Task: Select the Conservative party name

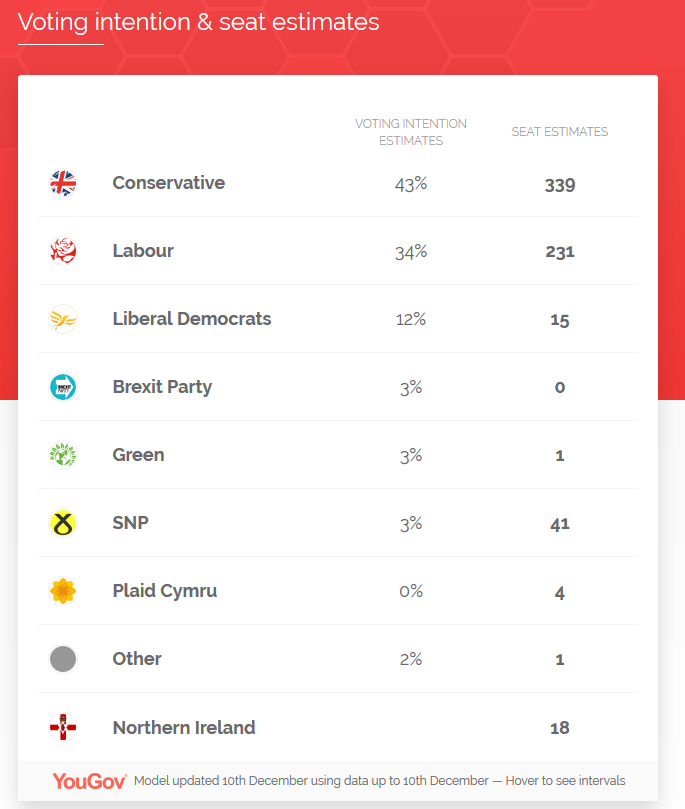Action: tap(168, 183)
